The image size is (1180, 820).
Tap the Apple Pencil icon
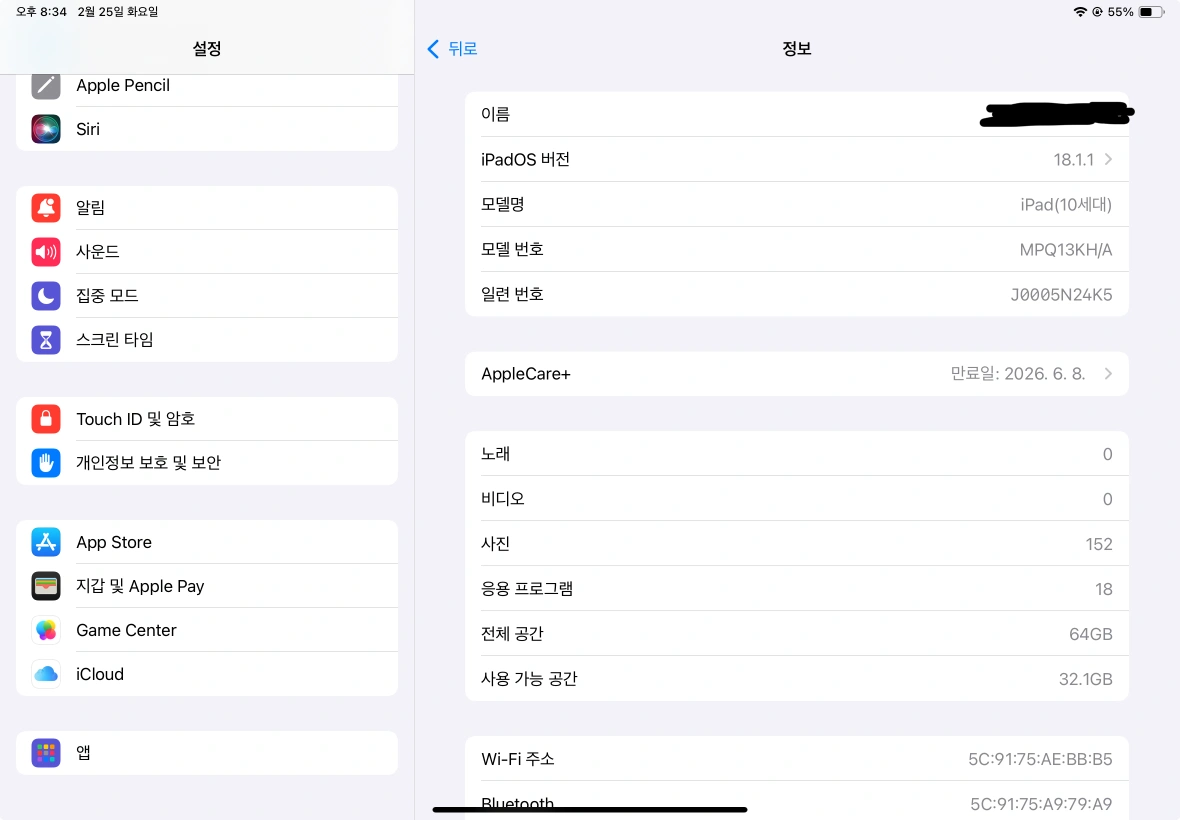pos(46,85)
